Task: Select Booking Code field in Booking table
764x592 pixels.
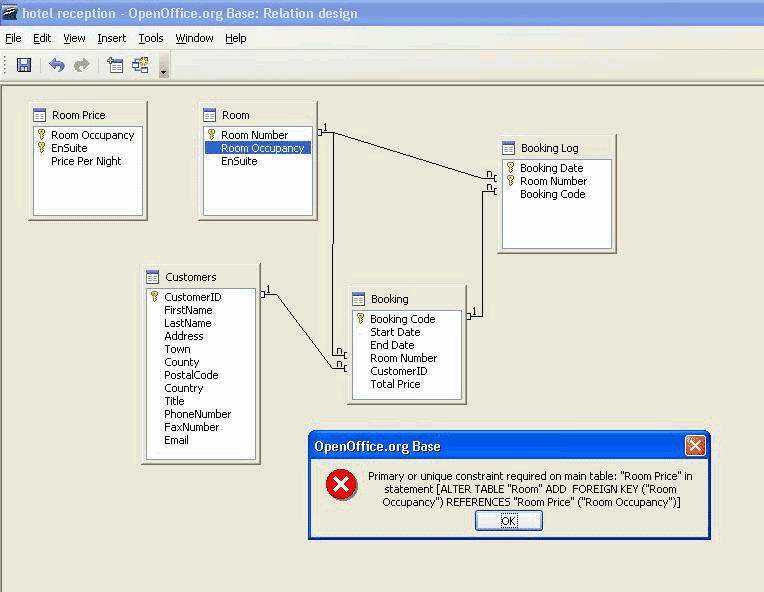Action: (402, 319)
